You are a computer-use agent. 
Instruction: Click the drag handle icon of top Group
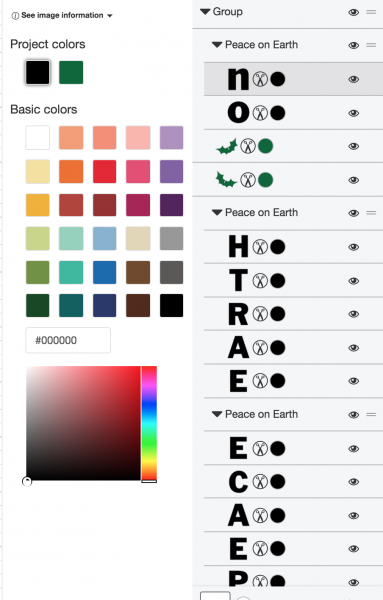371,12
